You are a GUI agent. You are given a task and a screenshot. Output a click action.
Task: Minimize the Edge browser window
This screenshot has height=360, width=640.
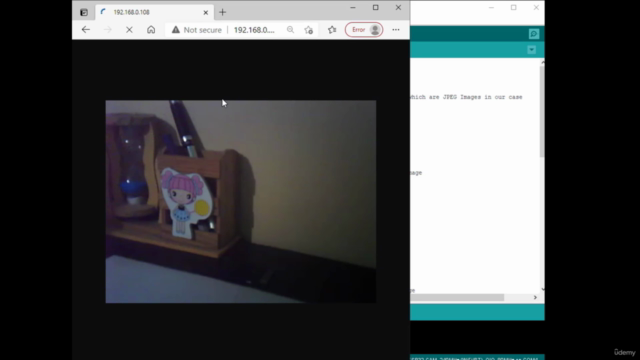353,8
